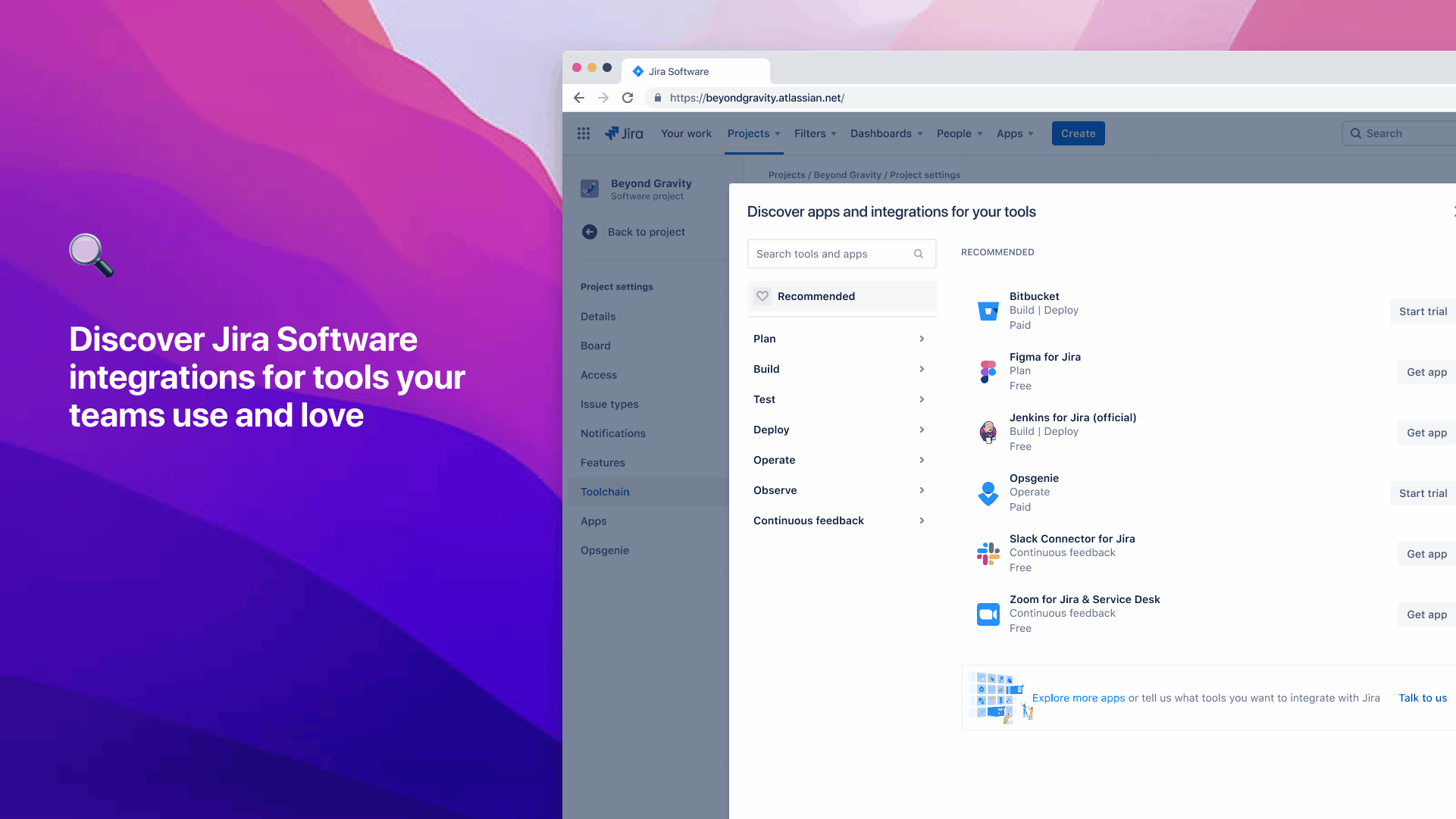1456x819 pixels.
Task: Click the Slack Connector icon
Action: click(x=988, y=554)
